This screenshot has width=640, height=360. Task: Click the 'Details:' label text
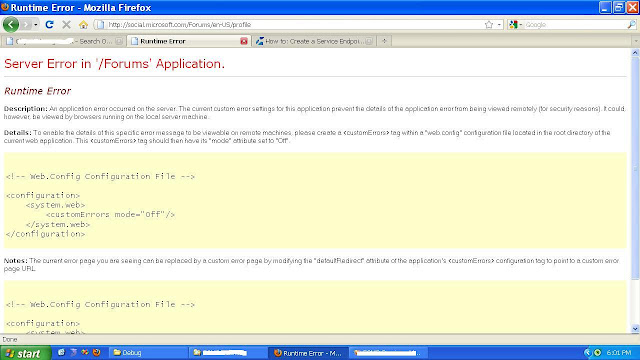(18, 133)
